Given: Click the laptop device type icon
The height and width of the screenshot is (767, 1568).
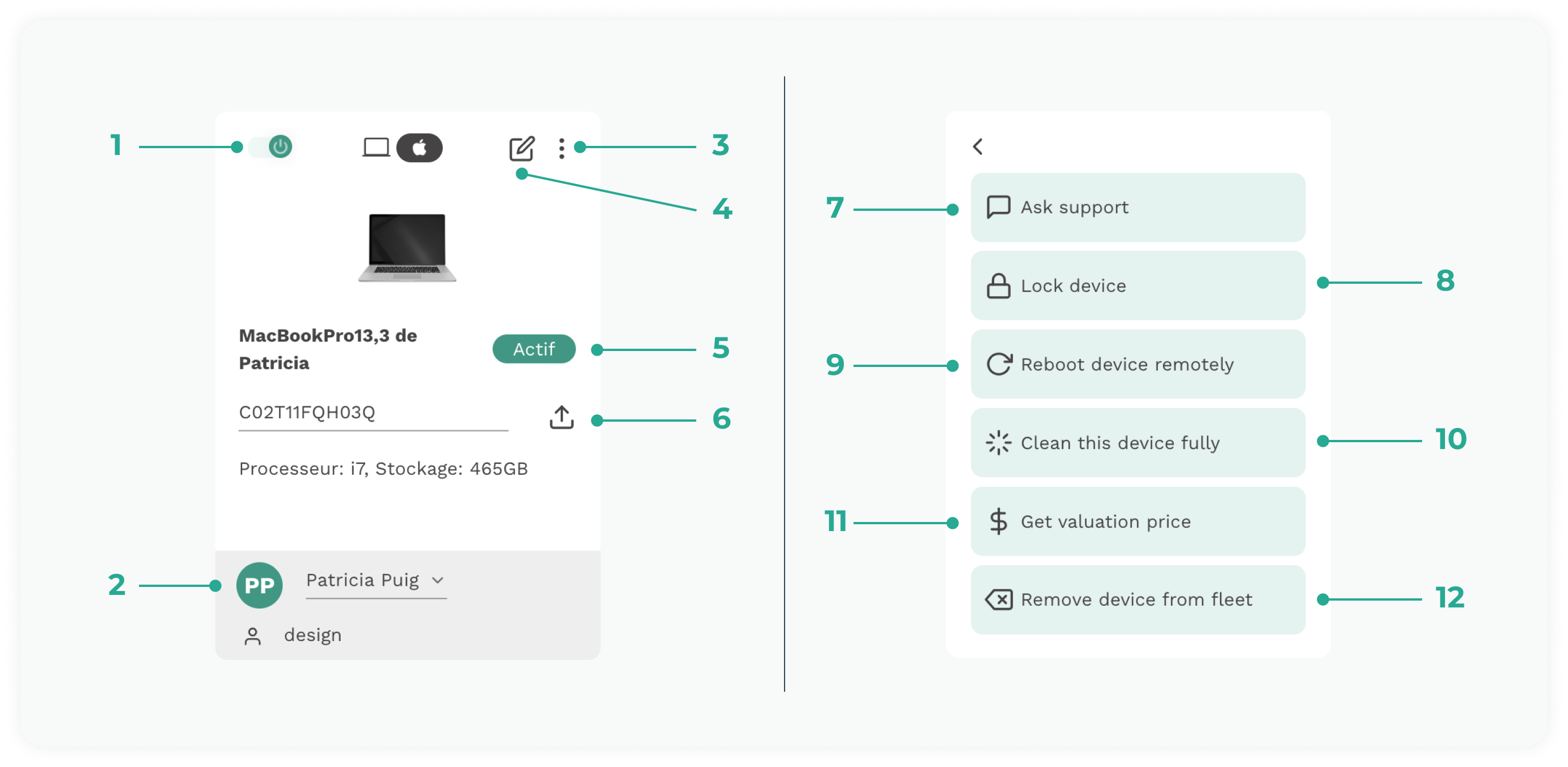Looking at the screenshot, I should coord(375,148).
